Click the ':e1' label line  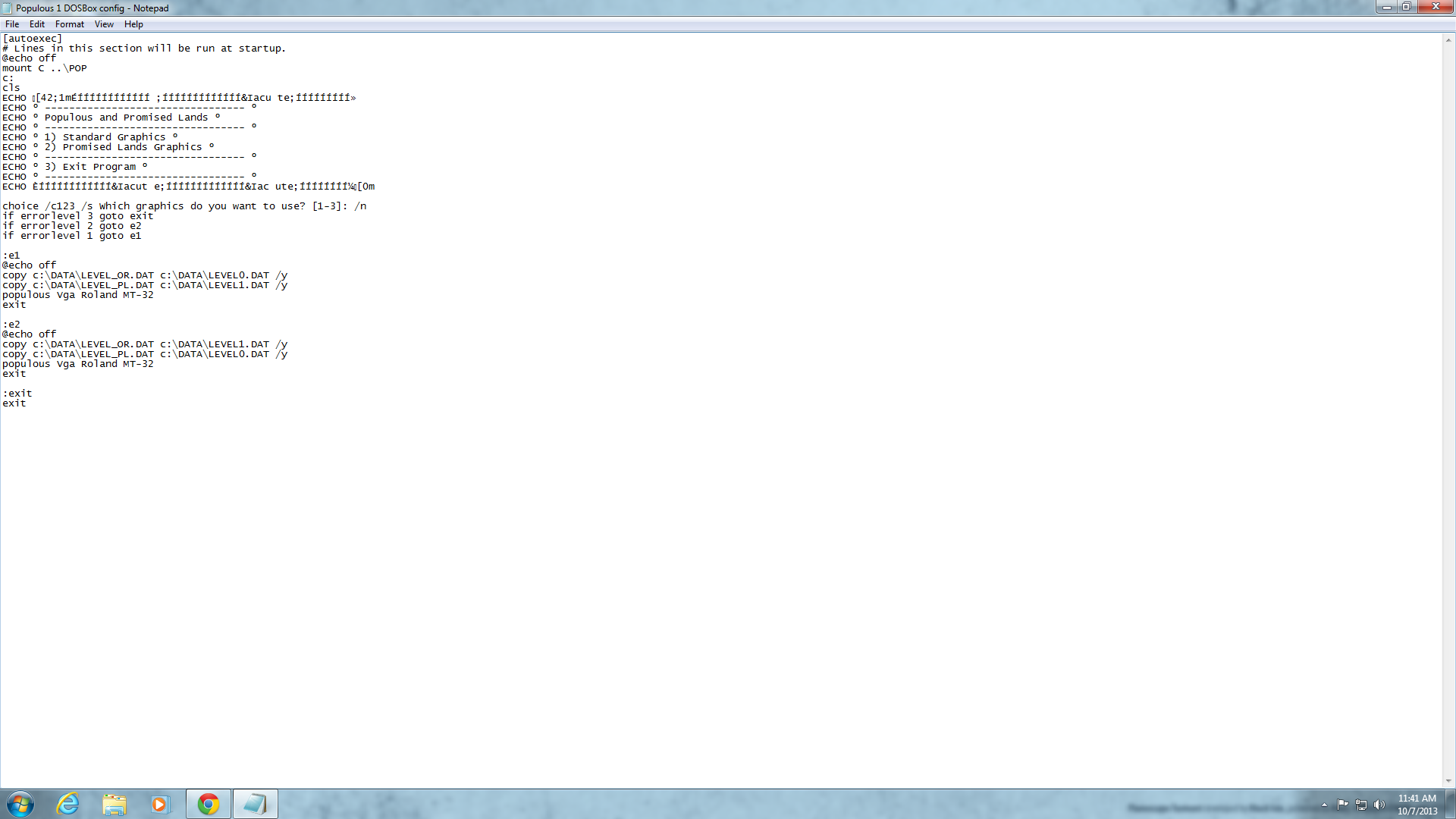click(x=11, y=256)
